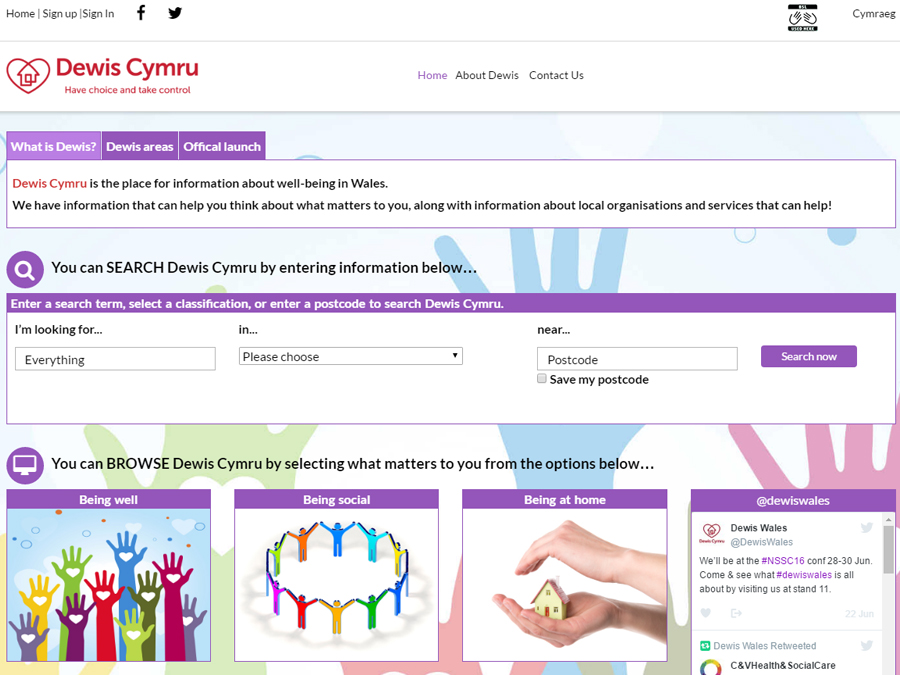The image size is (900, 675).
Task: Follow the #NSSC16 hashtag link
Action: pyautogui.click(x=783, y=561)
